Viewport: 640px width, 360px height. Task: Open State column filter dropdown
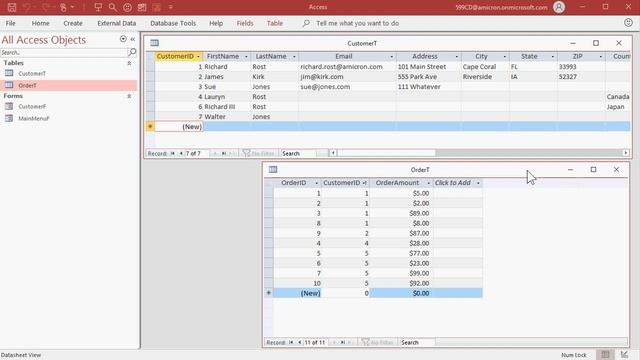(553, 56)
